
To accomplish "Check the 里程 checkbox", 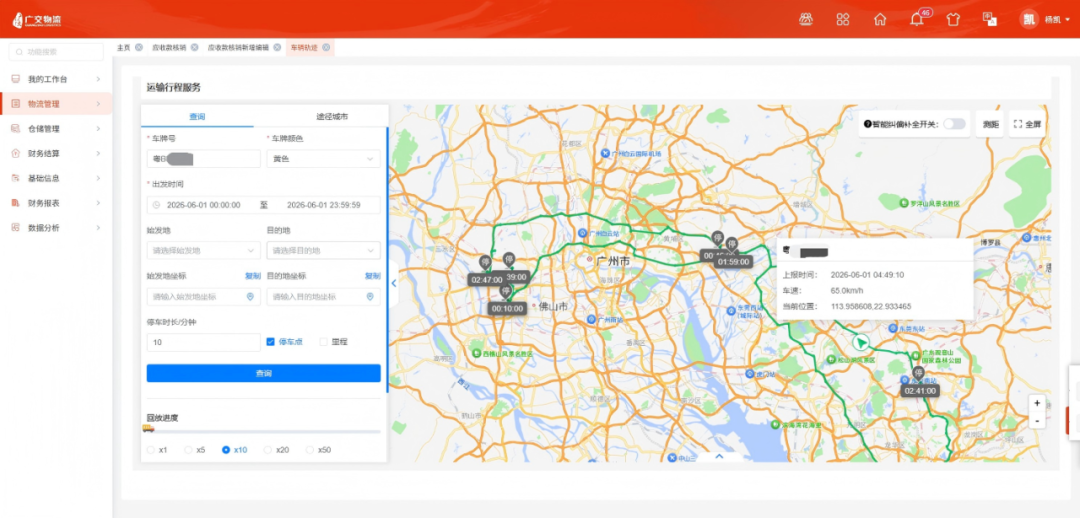I will 324,341.
